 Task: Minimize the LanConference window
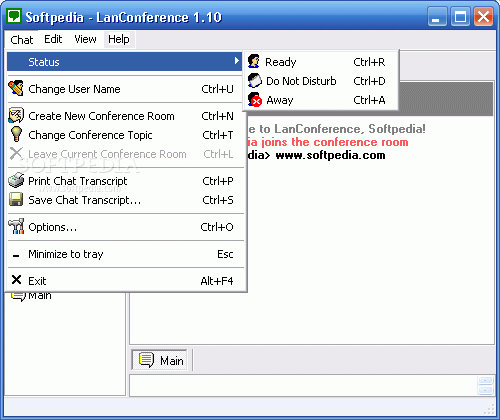[x=437, y=17]
